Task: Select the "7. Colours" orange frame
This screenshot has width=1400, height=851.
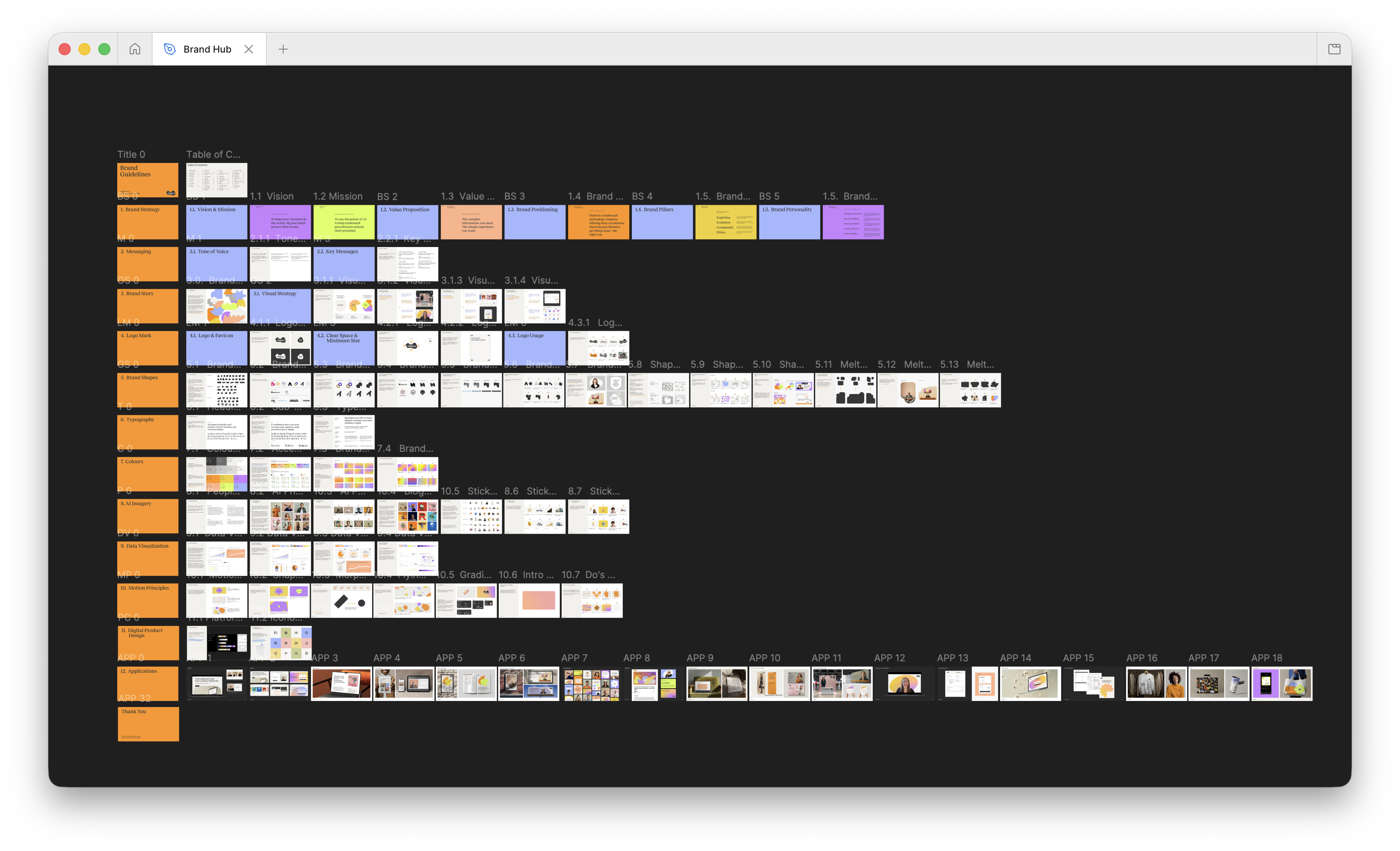Action: (x=148, y=474)
